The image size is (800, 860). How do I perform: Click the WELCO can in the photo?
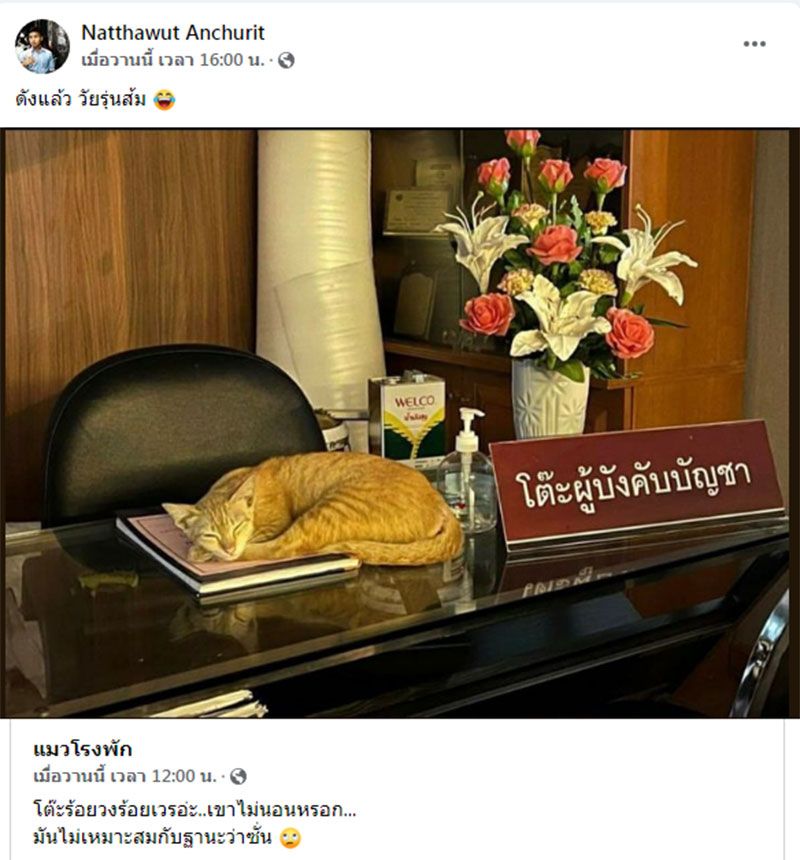point(406,417)
